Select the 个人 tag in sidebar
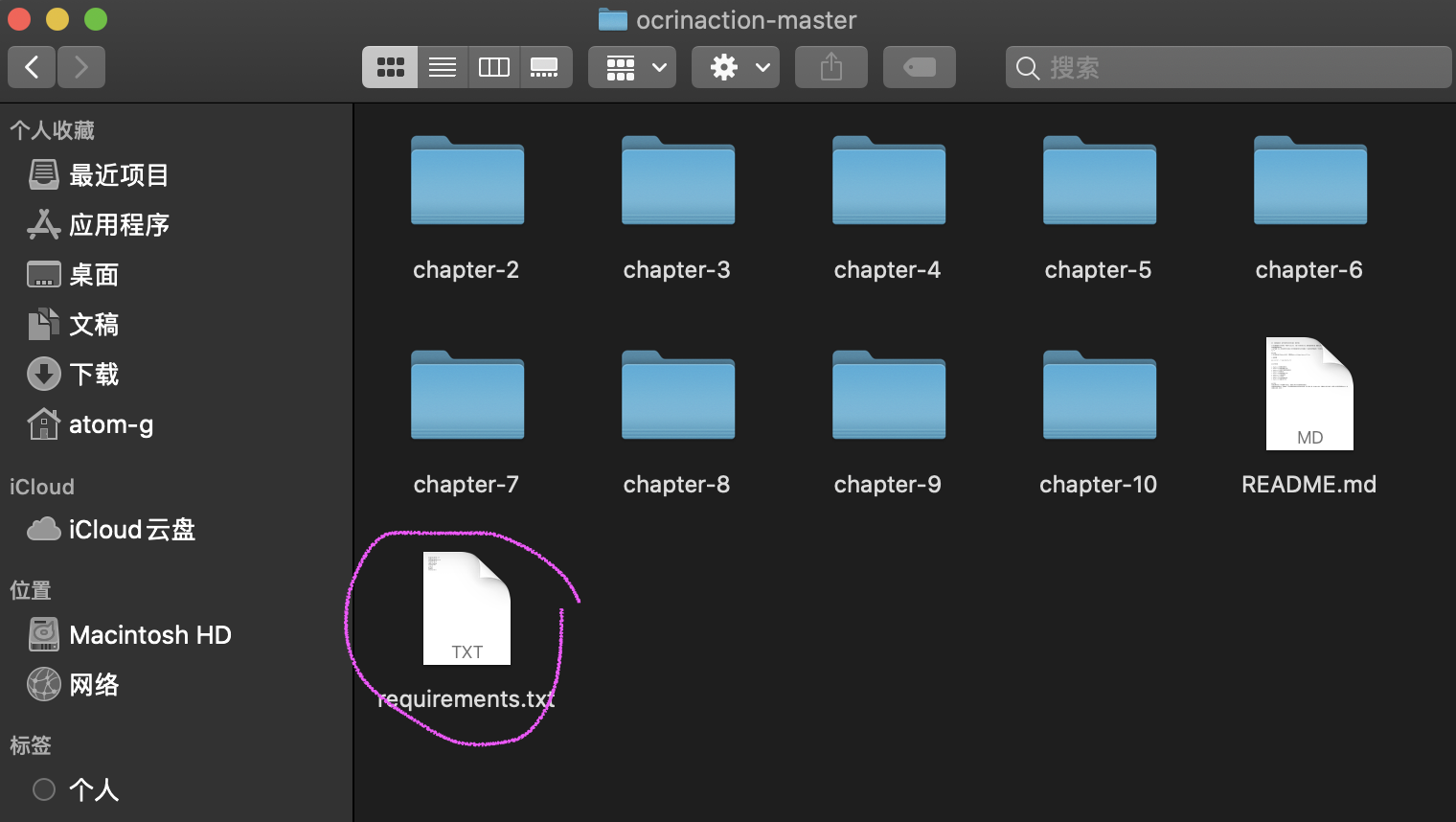 (x=77, y=789)
